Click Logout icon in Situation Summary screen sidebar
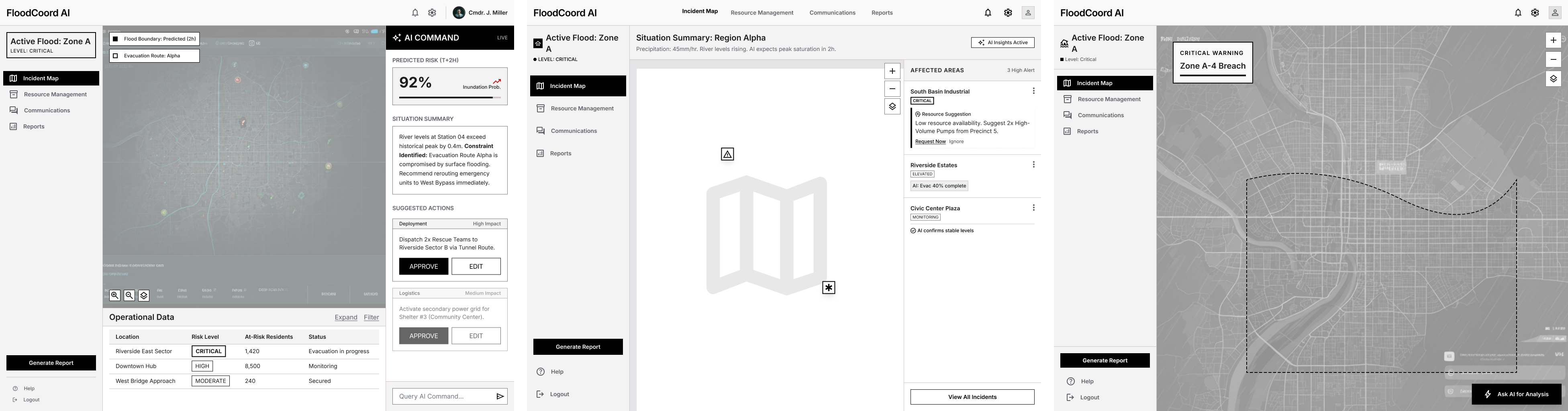The height and width of the screenshot is (411, 1568). (540, 394)
